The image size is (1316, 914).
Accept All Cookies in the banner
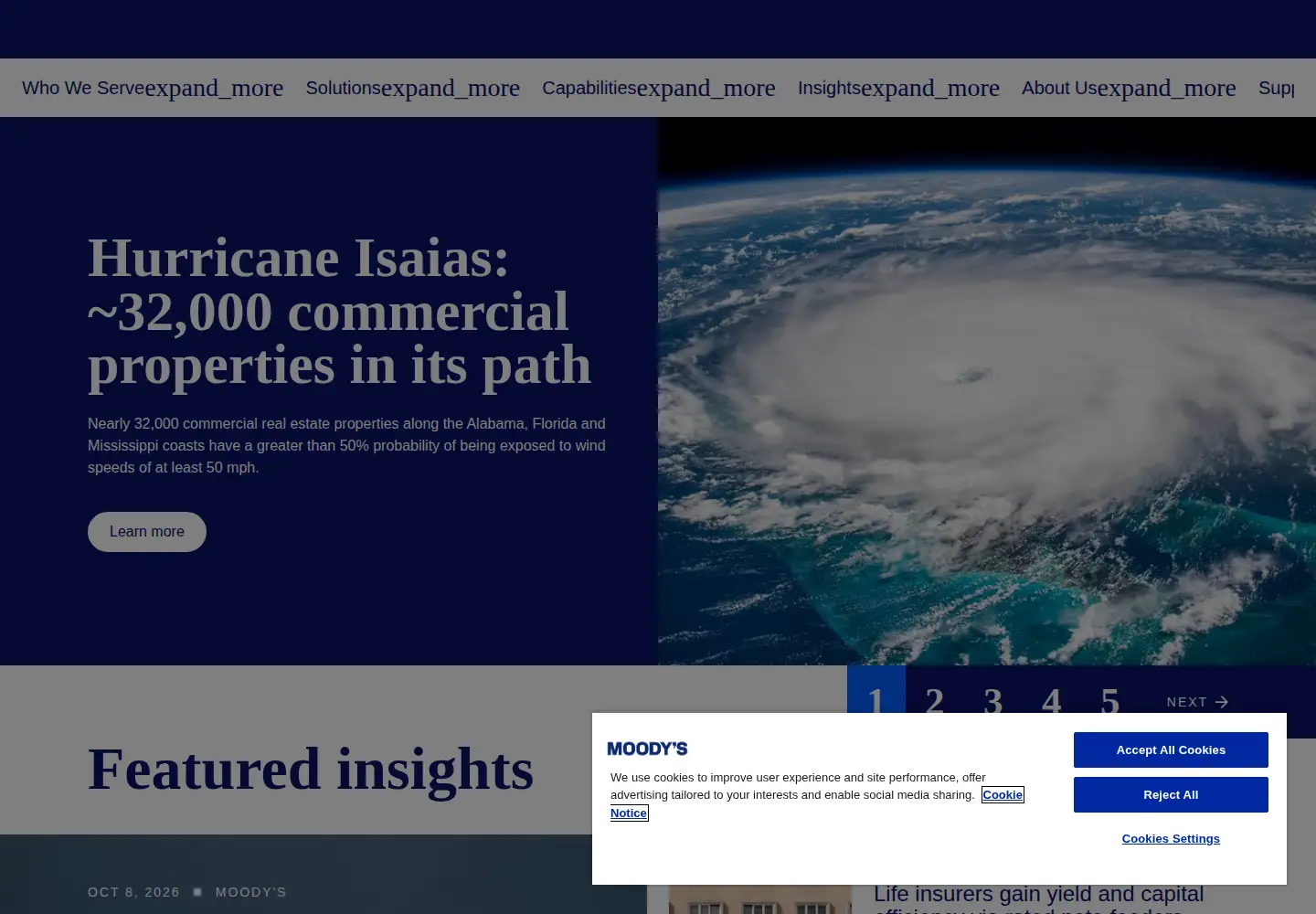1171,749
